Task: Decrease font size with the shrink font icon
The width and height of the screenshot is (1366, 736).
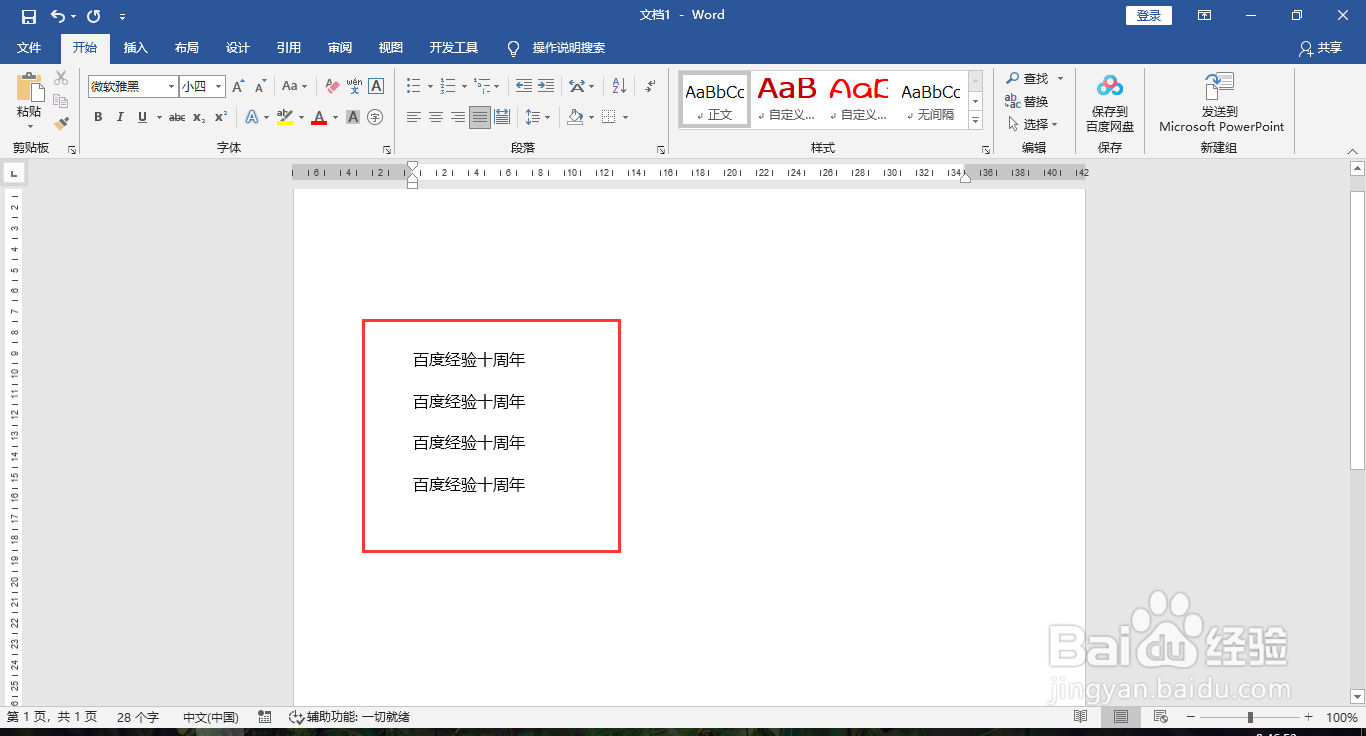Action: (260, 87)
